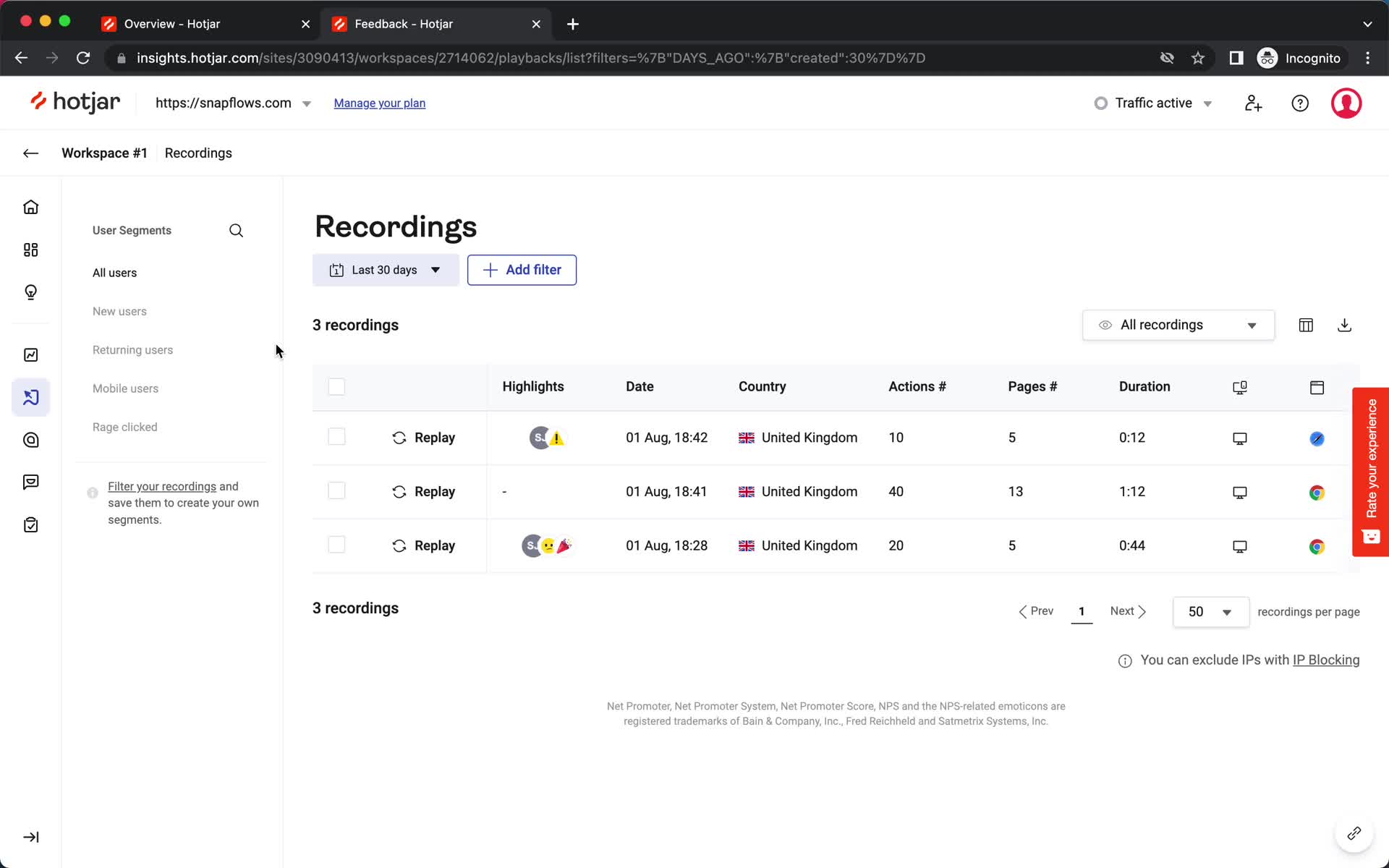
Task: Click the Replay button for first recording
Action: [423, 437]
